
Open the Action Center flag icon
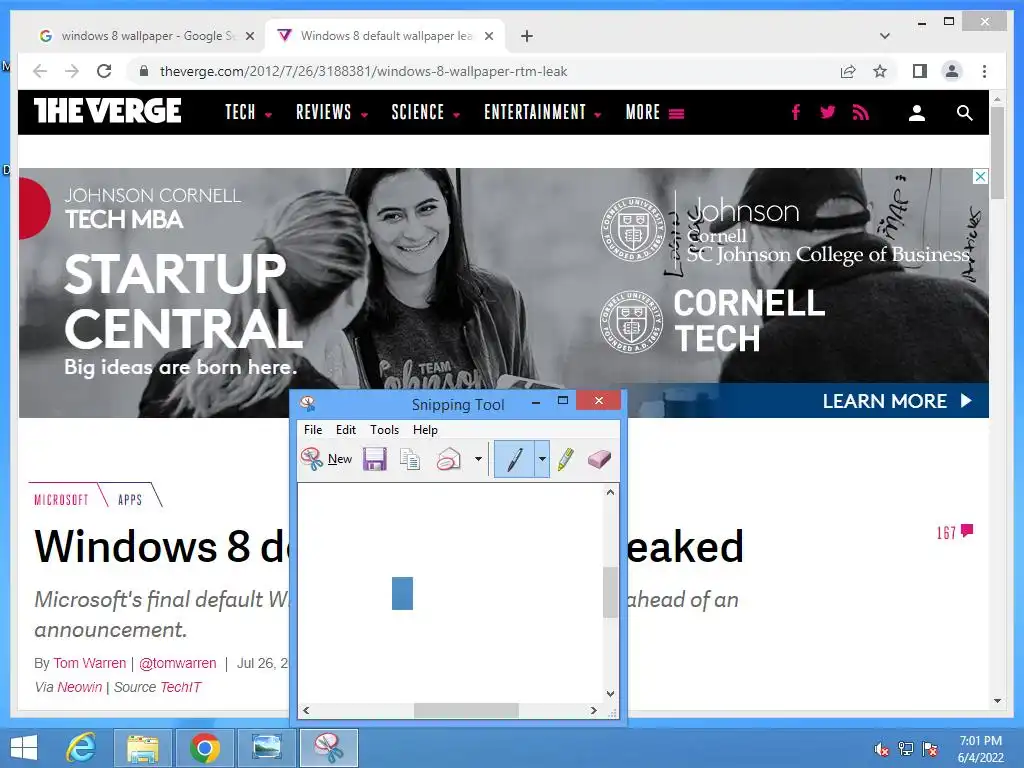coord(930,749)
